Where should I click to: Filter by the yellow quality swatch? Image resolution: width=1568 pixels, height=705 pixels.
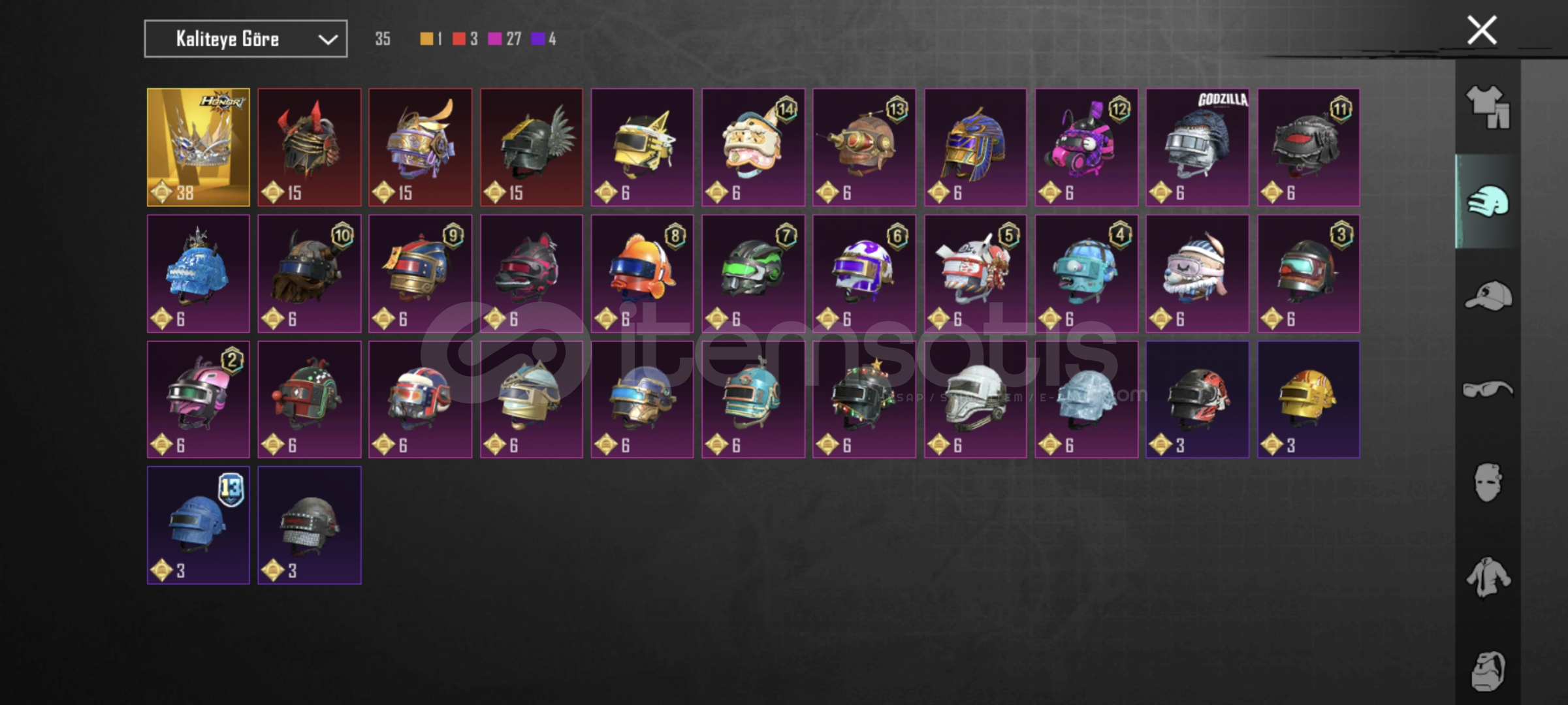click(x=426, y=39)
